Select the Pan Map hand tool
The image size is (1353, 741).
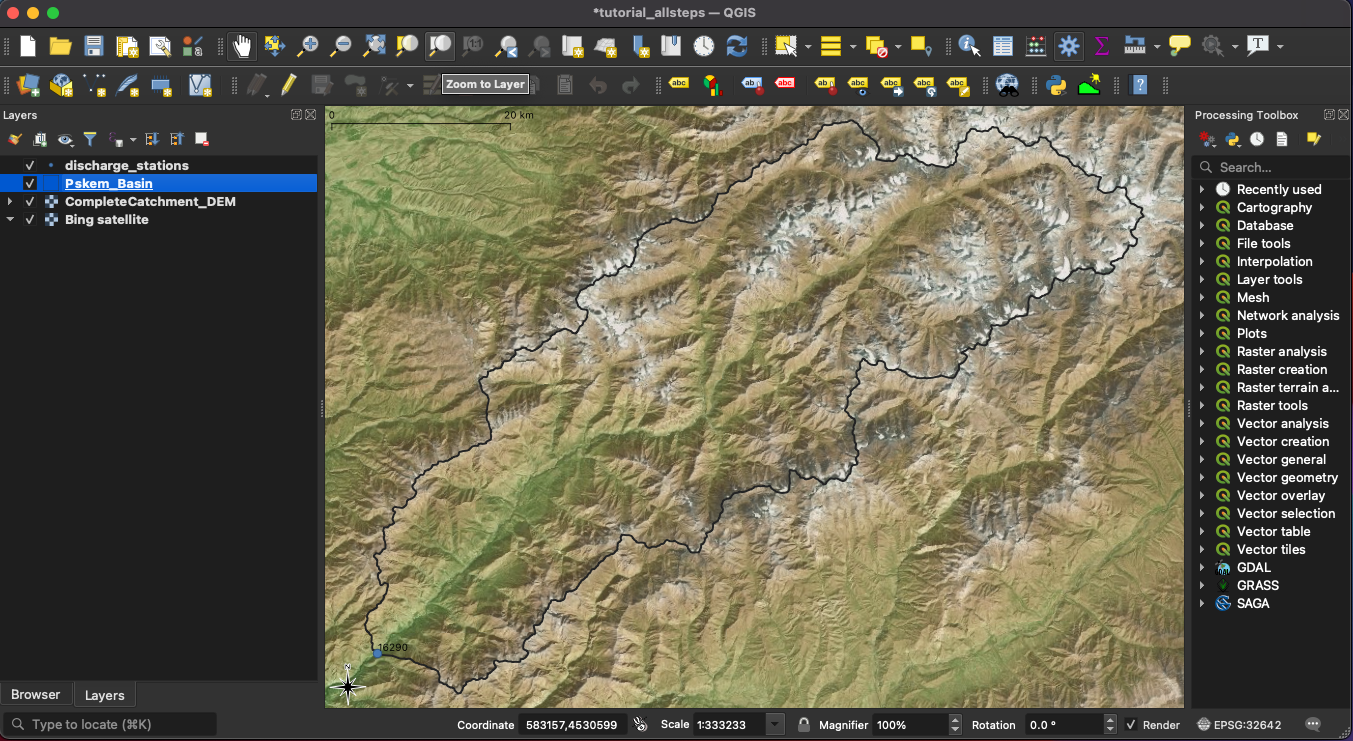click(242, 46)
